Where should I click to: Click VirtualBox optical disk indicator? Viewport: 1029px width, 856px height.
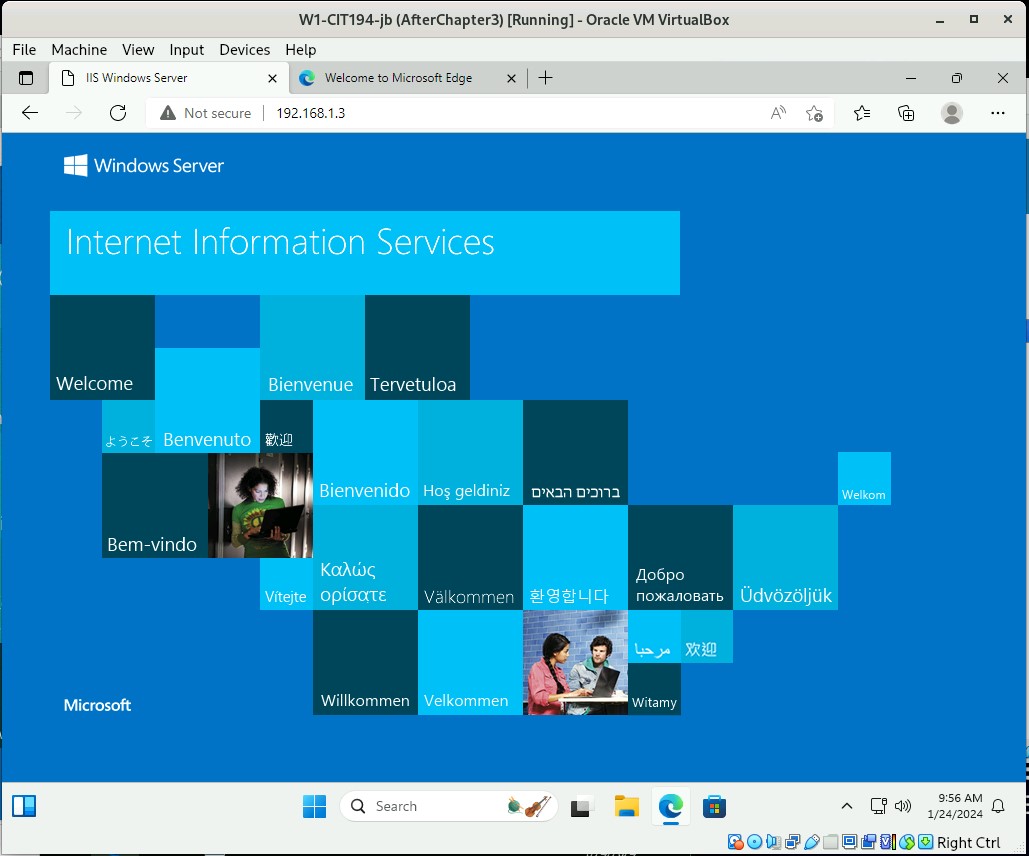(x=755, y=842)
